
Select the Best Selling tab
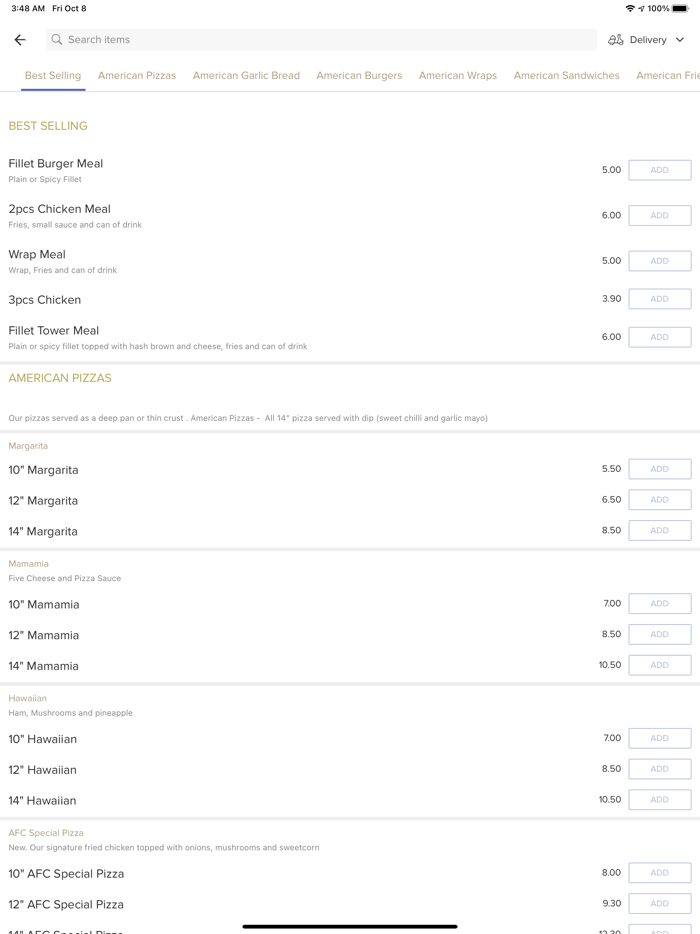click(x=53, y=75)
